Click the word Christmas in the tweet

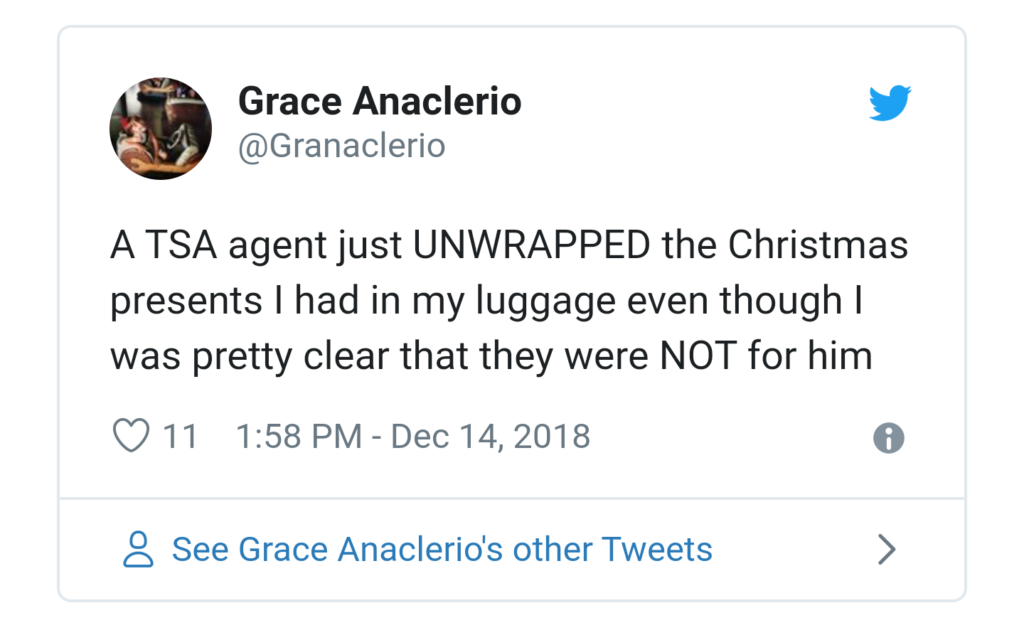tap(818, 245)
